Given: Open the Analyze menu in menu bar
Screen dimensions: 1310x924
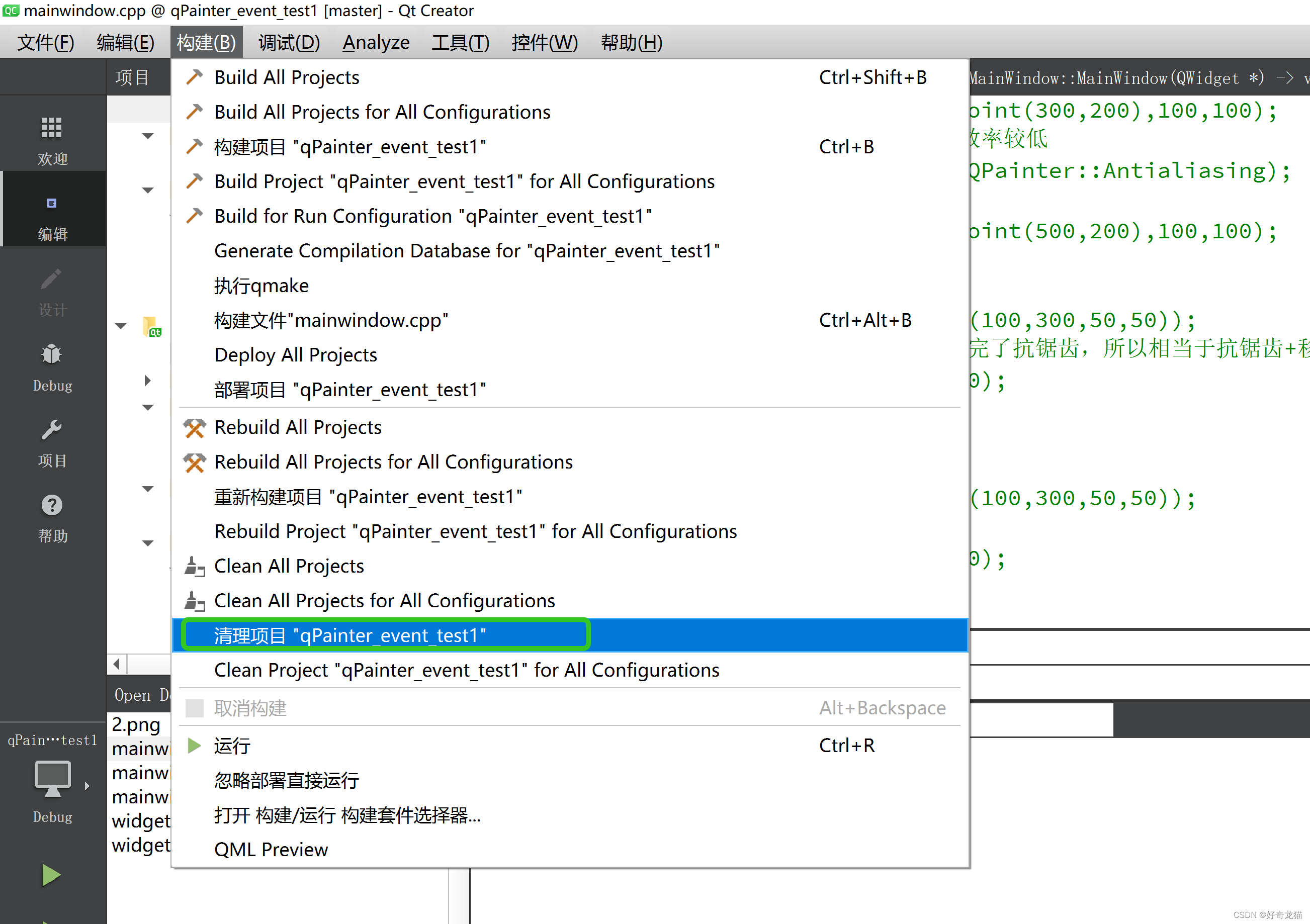Looking at the screenshot, I should (376, 43).
